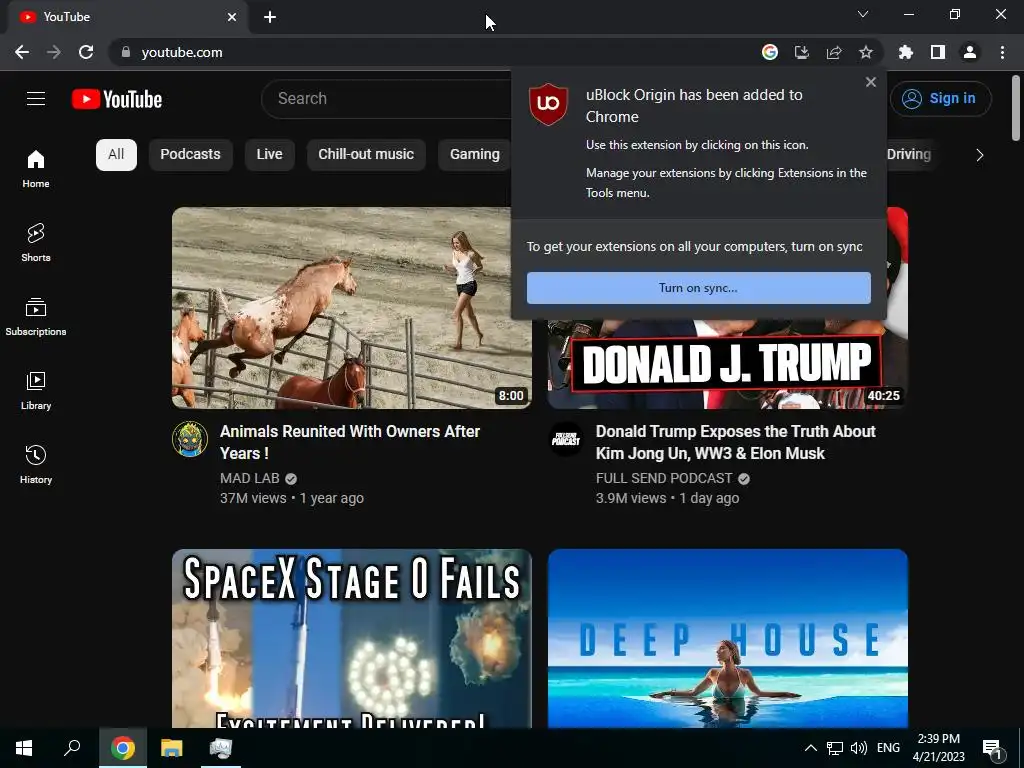
Task: Reload the YouTube page
Action: click(x=86, y=52)
